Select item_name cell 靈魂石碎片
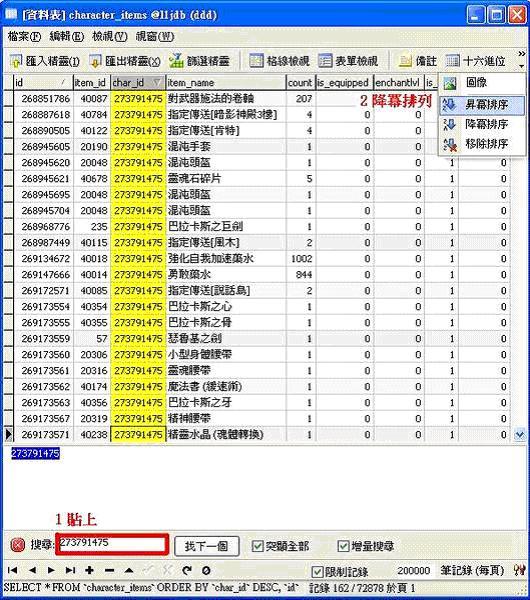The height and width of the screenshot is (600, 530). point(226,179)
